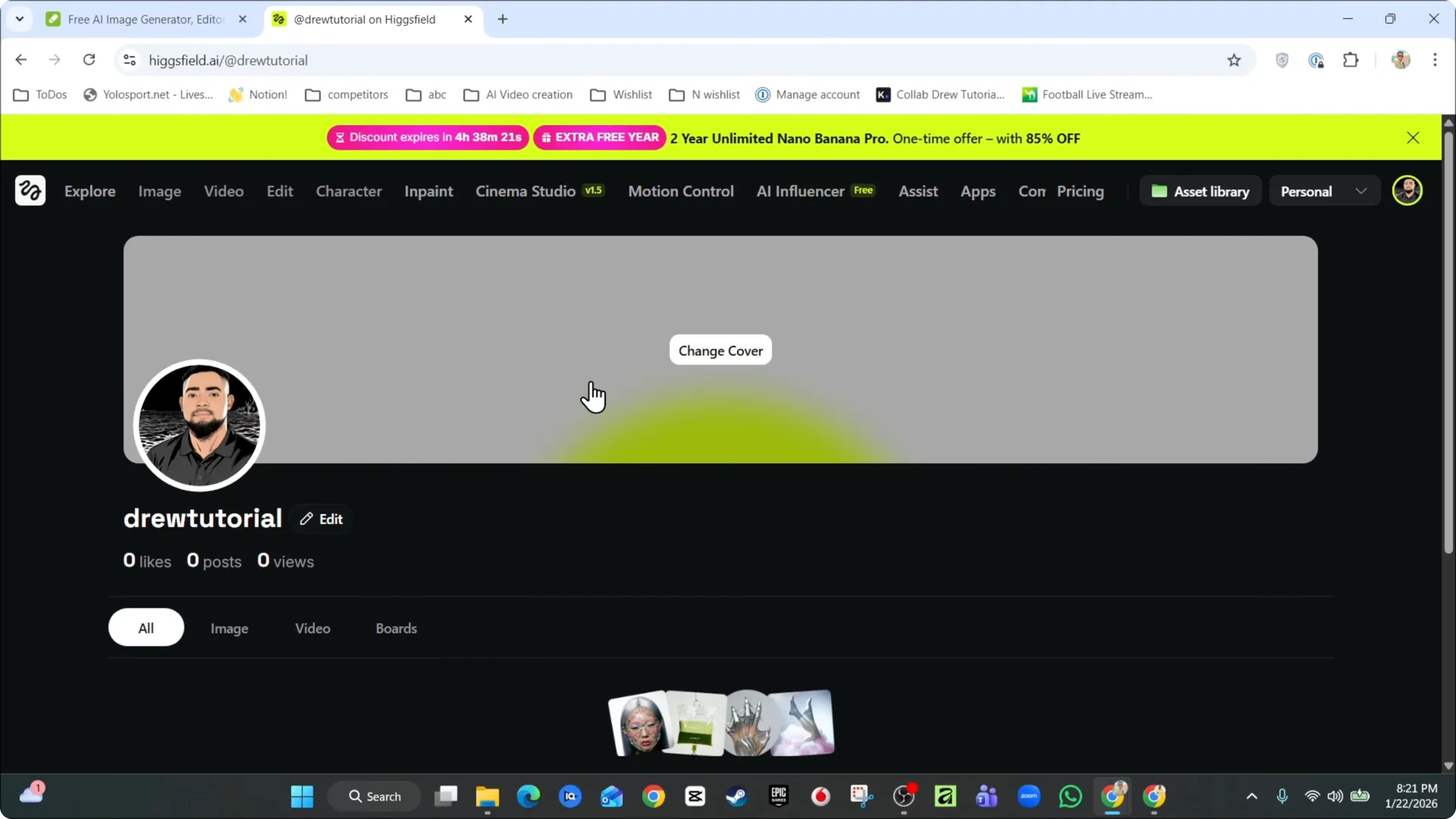
Task: Edit the drewtutorial profile name
Action: pyautogui.click(x=321, y=519)
